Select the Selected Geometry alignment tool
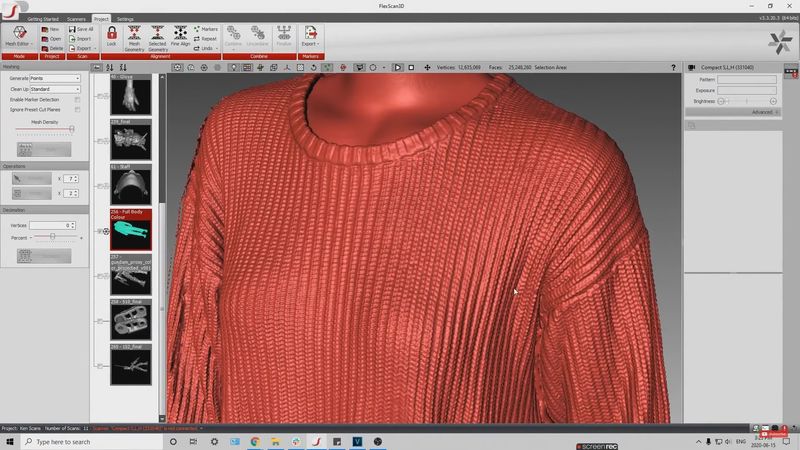This screenshot has height=450, width=800. pos(157,37)
